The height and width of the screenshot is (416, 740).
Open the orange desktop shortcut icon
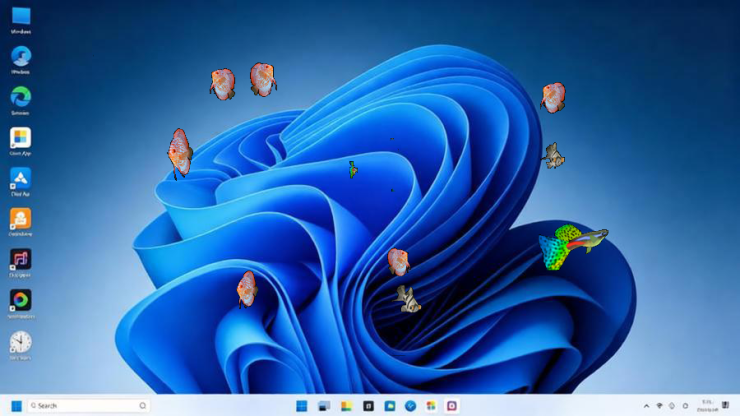point(20,219)
